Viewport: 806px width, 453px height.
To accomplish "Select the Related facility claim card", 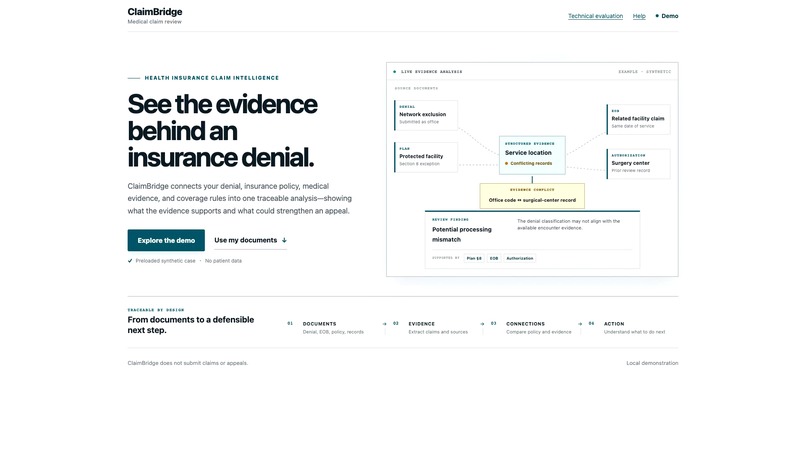I will [638, 119].
